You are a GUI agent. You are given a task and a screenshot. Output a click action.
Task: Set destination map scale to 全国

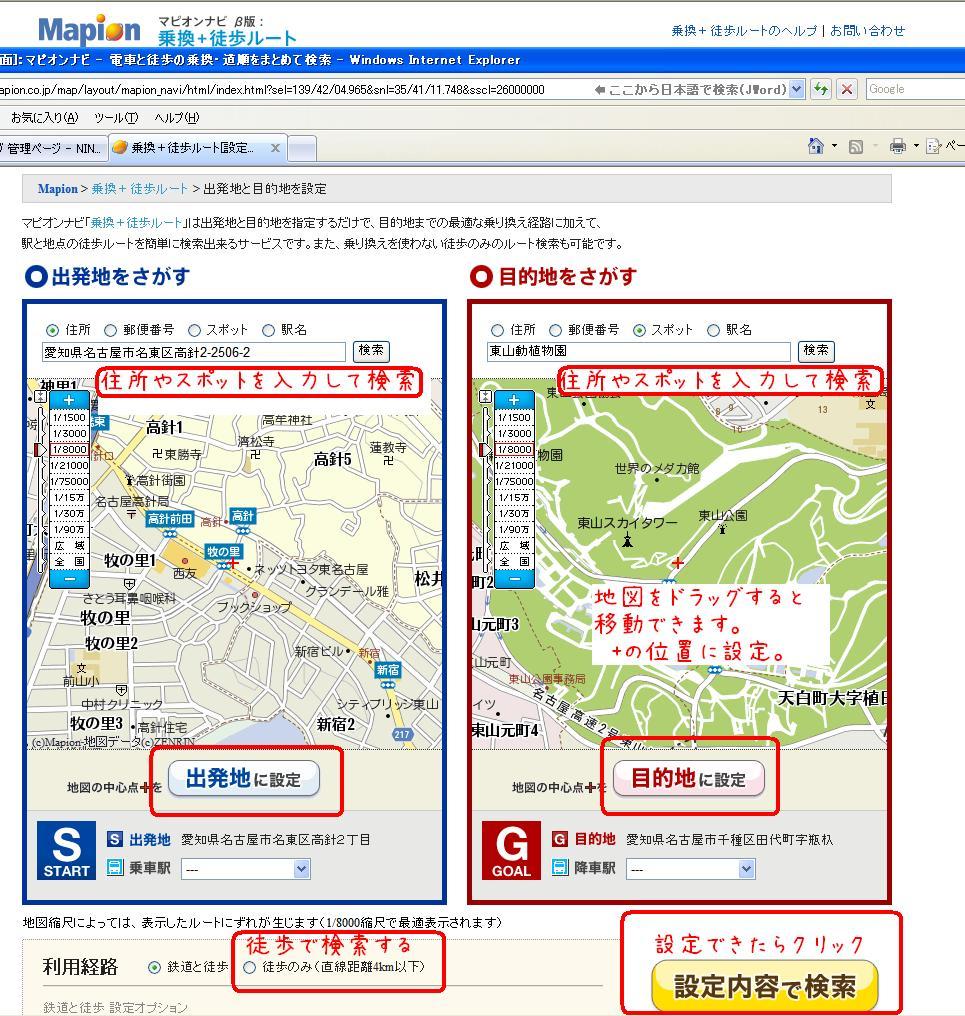click(514, 561)
